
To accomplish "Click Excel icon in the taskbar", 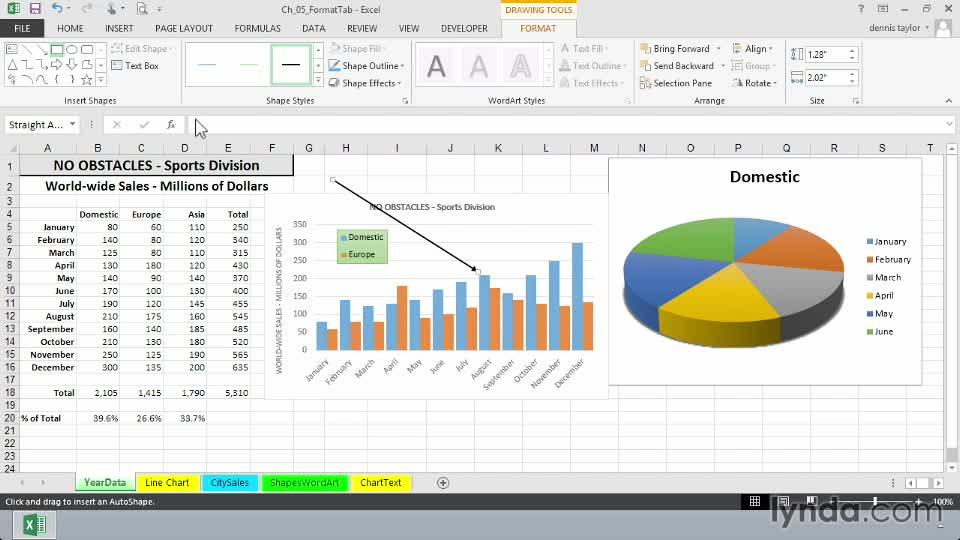I will (34, 525).
